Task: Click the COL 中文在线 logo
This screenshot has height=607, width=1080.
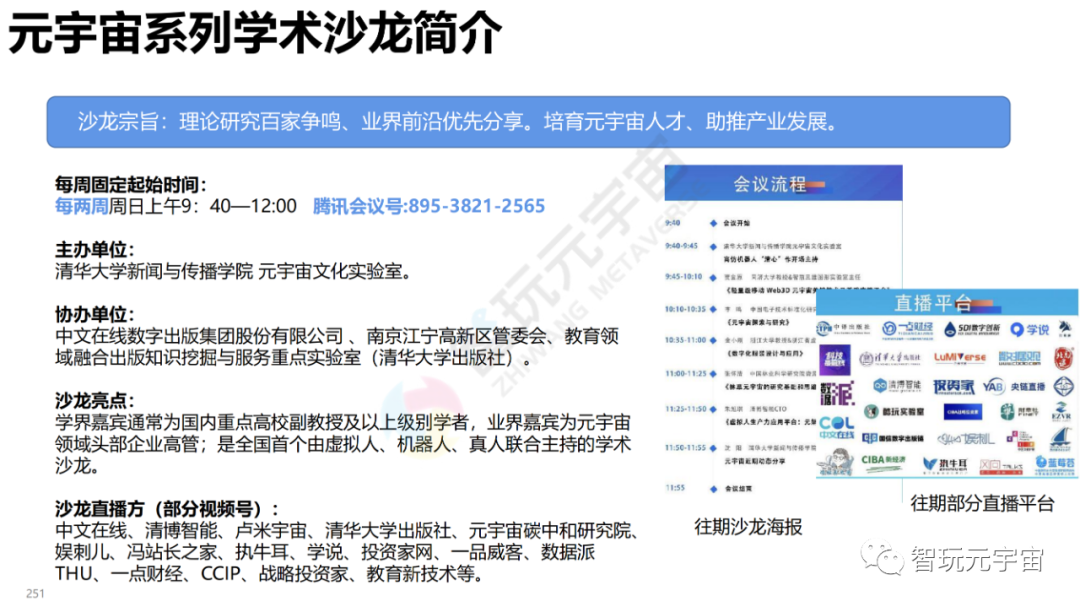Action: [x=837, y=428]
